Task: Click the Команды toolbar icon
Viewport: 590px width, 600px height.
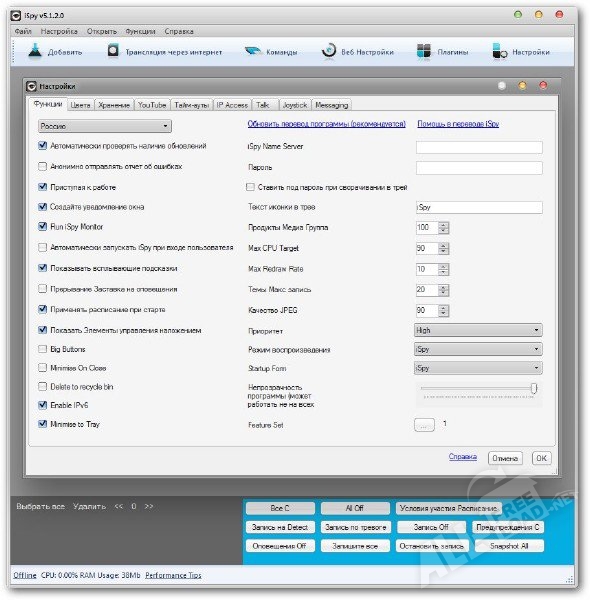Action: click(253, 51)
